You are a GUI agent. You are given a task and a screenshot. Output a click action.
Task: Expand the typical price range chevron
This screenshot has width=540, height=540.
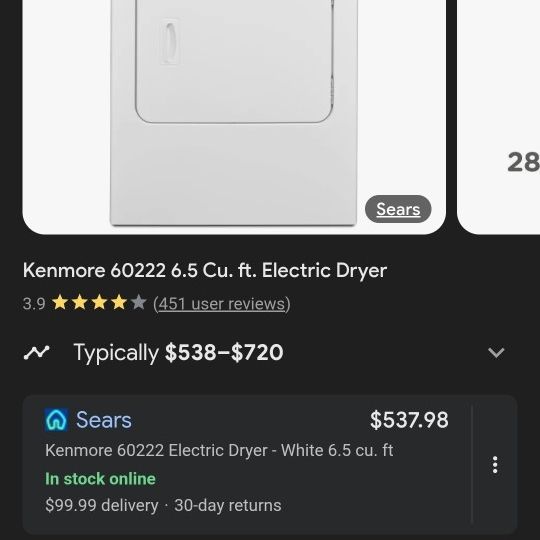[496, 352]
